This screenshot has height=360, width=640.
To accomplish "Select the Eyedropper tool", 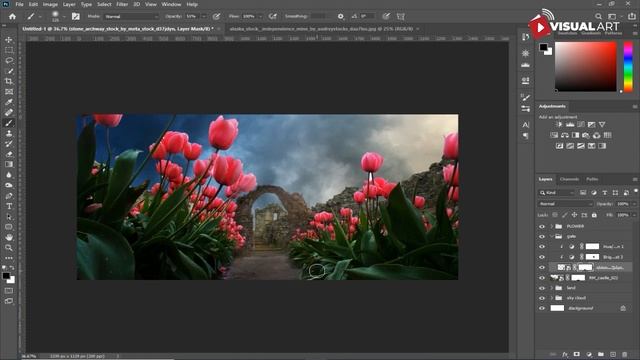I will [9, 102].
